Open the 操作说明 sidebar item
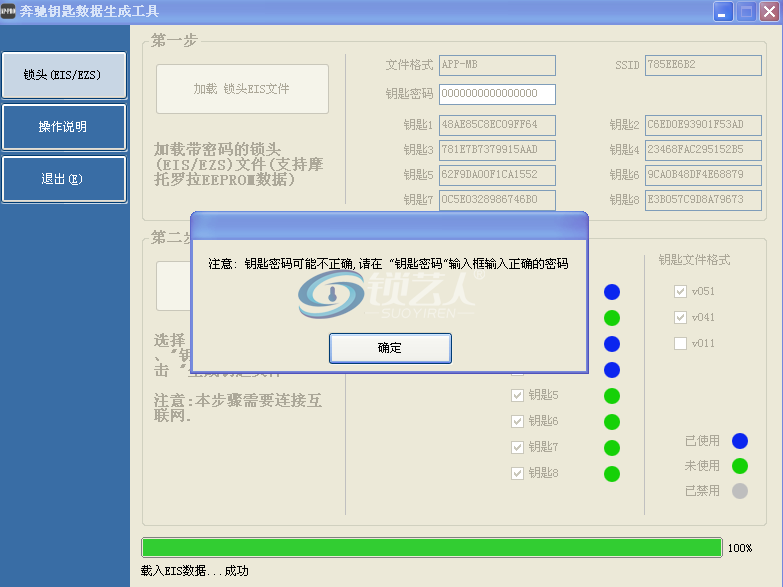Viewport: 783px width, 587px height. pos(64,127)
